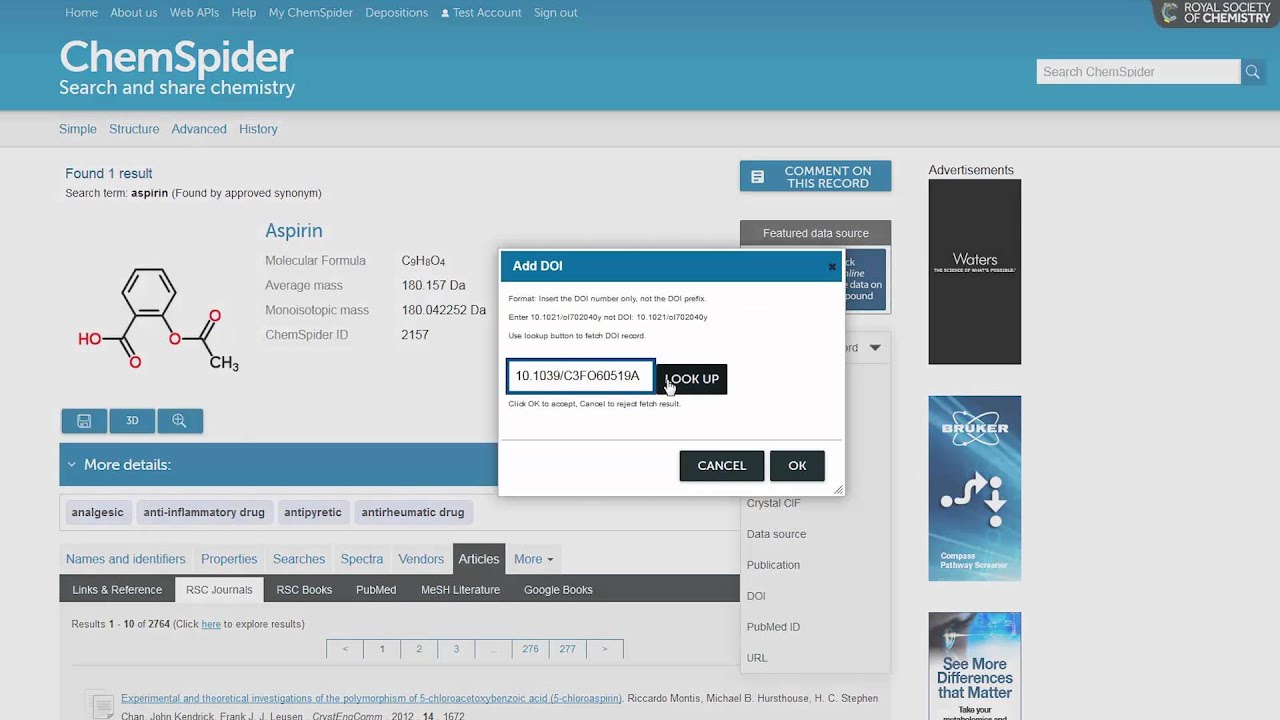The height and width of the screenshot is (720, 1280).
Task: Switch to Searches tab
Action: point(299,559)
